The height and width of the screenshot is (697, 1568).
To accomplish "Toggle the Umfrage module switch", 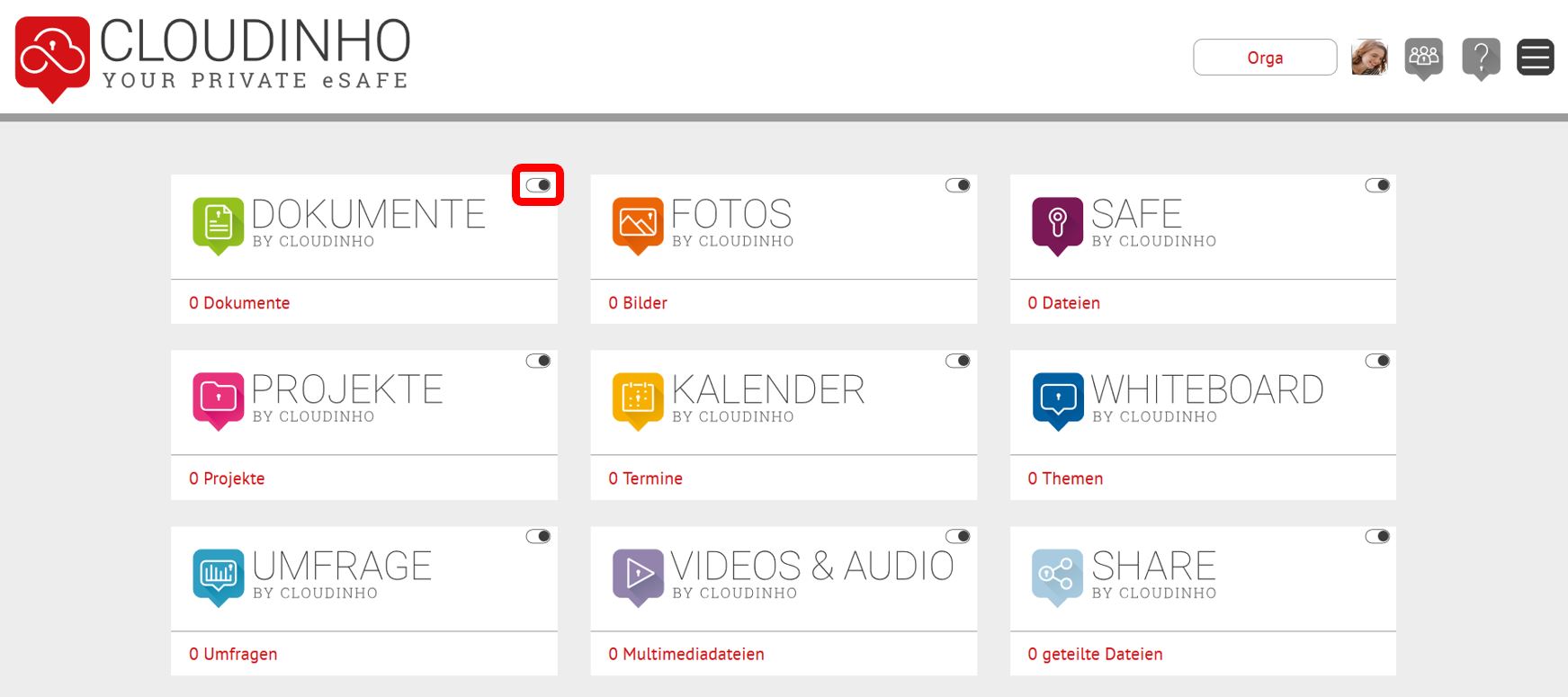I will (x=538, y=536).
